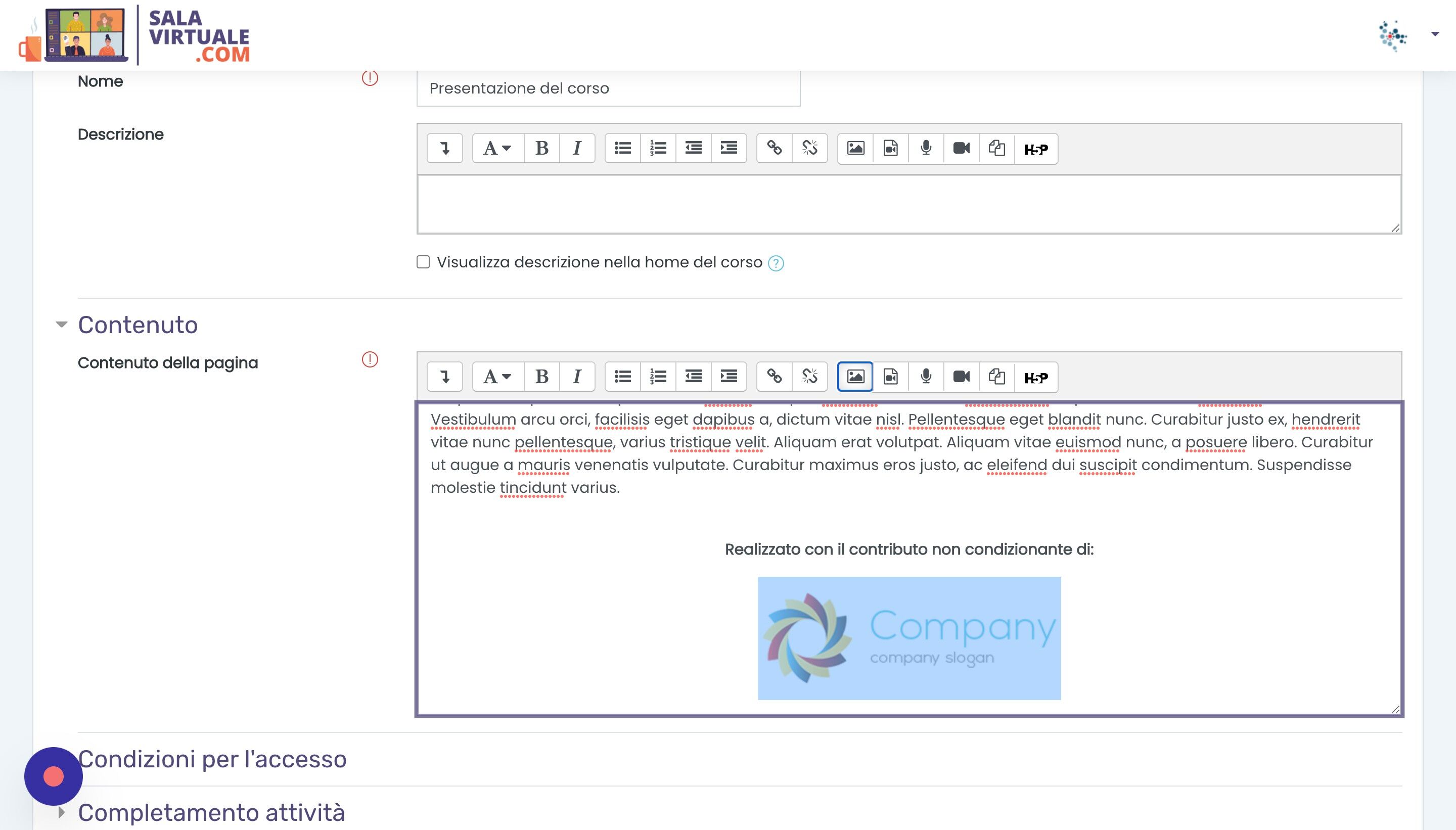The image size is (1456, 830).
Task: Open help for Visualizza descrizione option
Action: click(x=776, y=263)
